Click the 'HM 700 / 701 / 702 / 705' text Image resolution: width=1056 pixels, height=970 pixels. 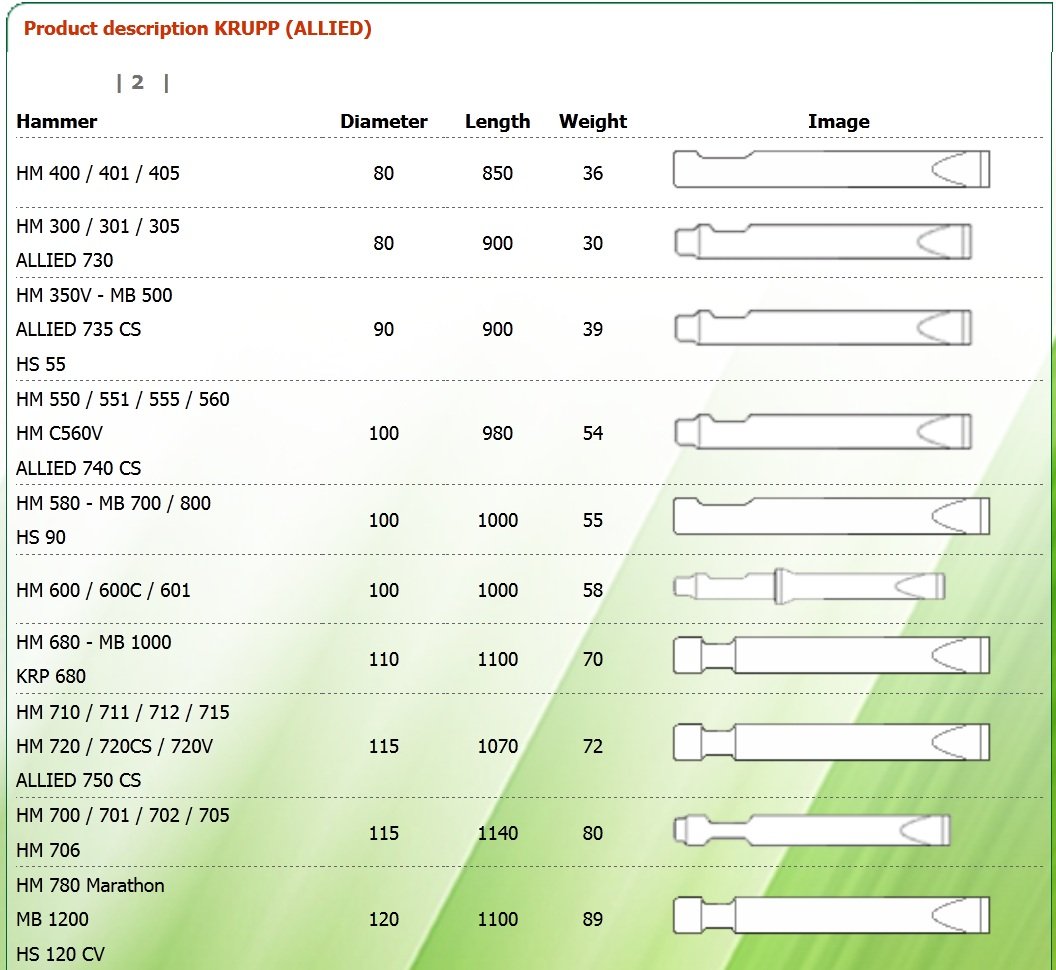point(123,815)
